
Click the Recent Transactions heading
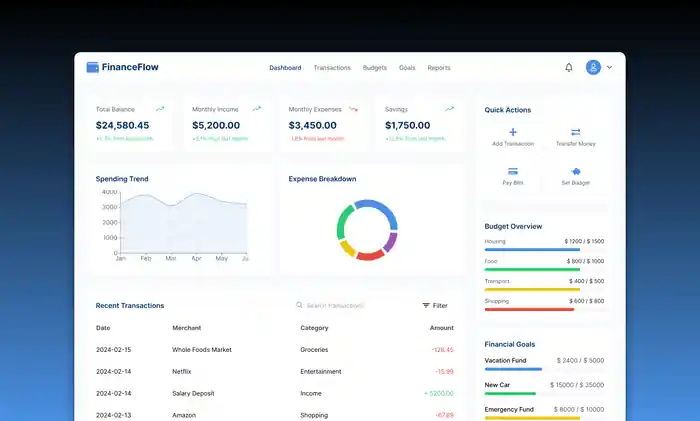click(x=130, y=305)
